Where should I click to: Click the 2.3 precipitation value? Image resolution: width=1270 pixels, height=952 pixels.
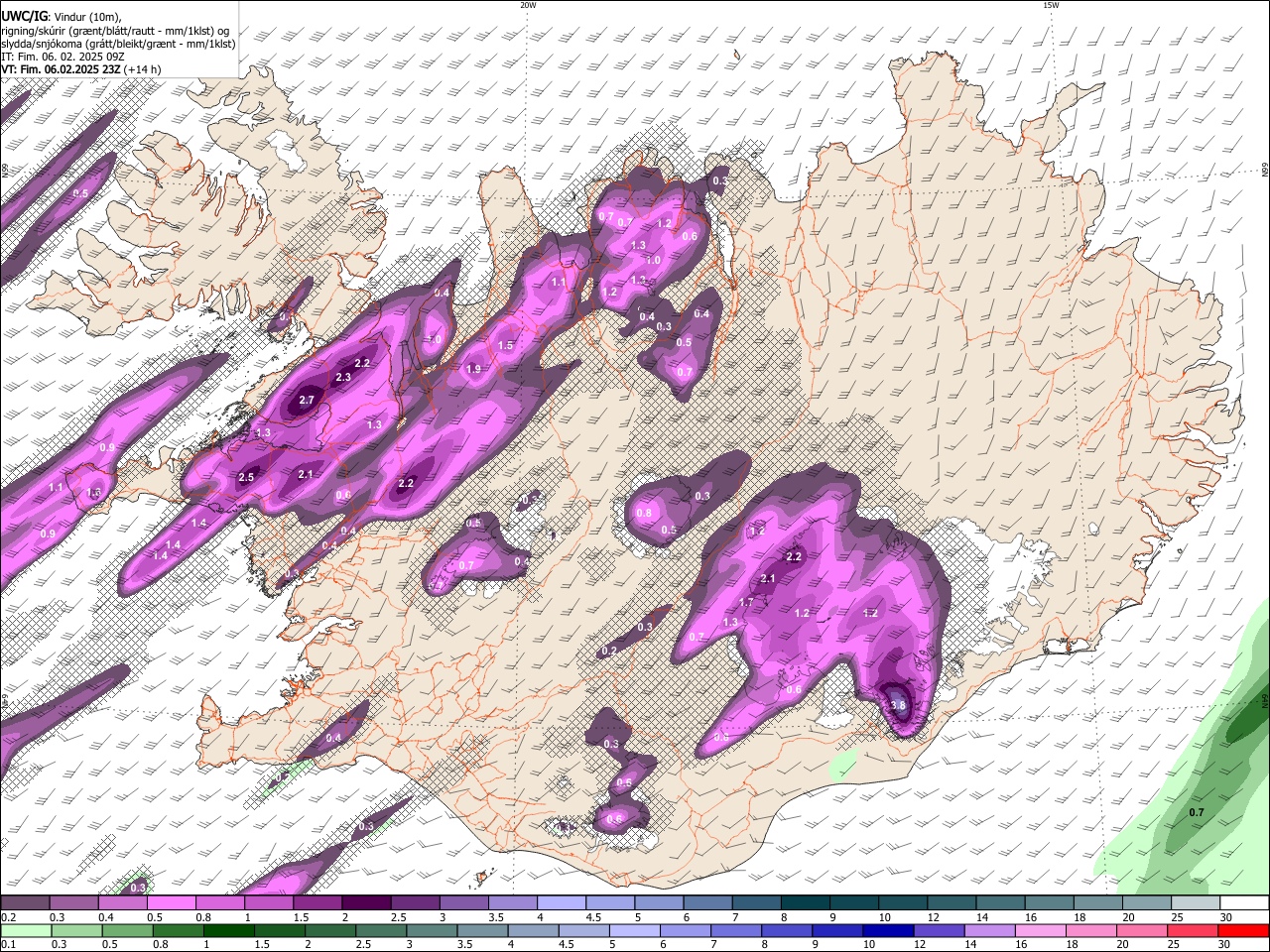coord(343,378)
